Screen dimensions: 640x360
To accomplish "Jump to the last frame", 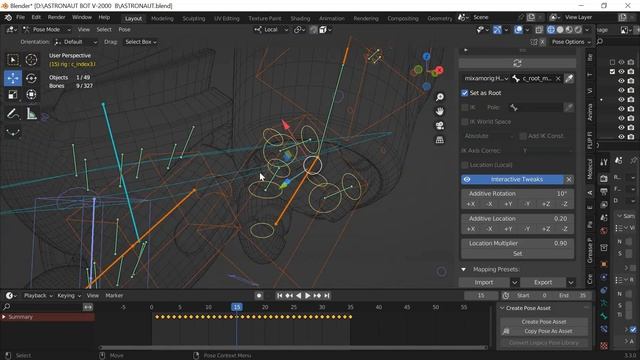I will (x=327, y=296).
